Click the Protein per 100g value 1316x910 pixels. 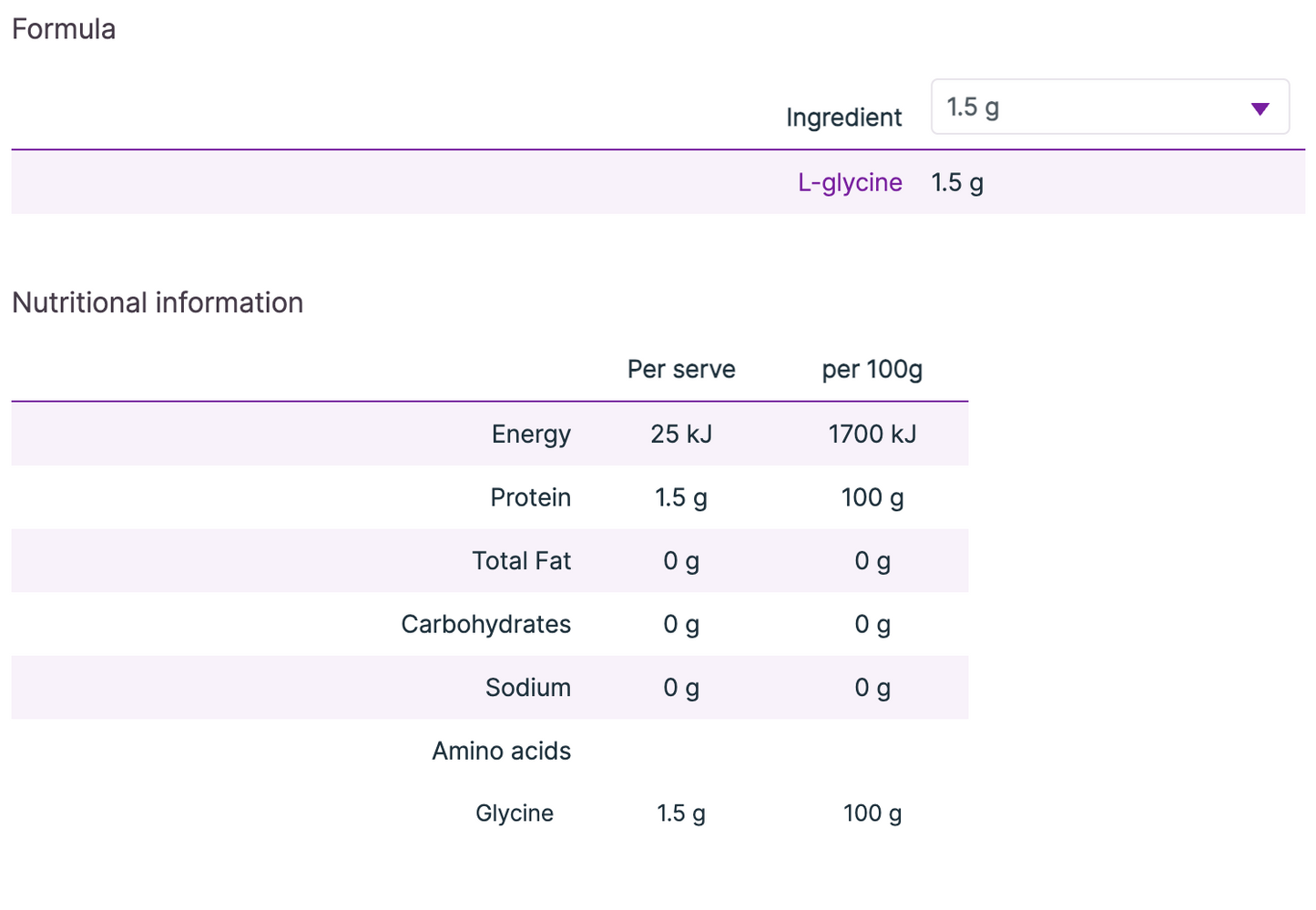(x=872, y=497)
